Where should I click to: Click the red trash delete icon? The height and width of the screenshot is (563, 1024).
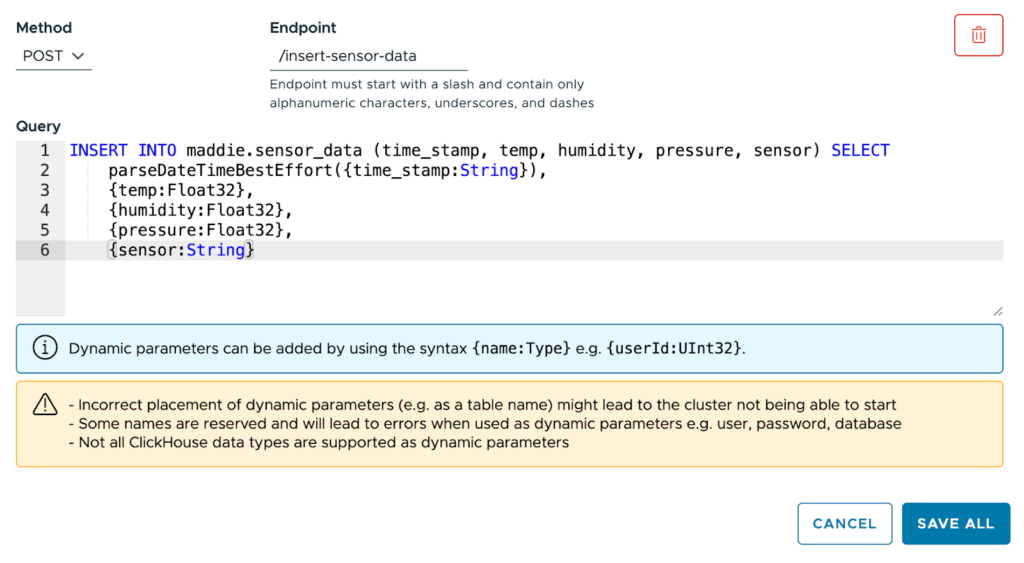click(x=978, y=35)
